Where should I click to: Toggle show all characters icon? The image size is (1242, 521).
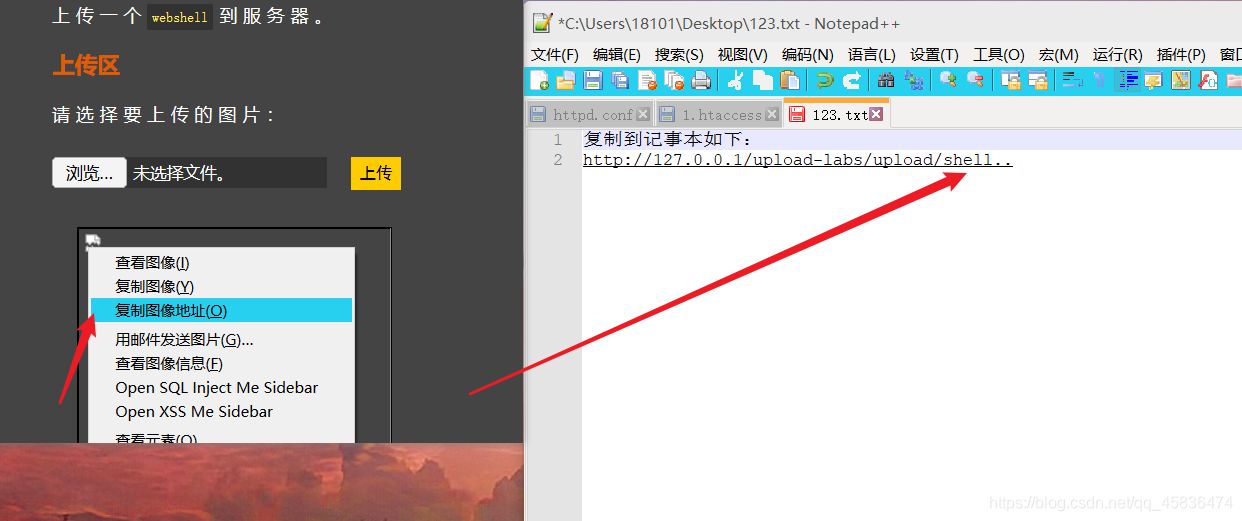1099,81
